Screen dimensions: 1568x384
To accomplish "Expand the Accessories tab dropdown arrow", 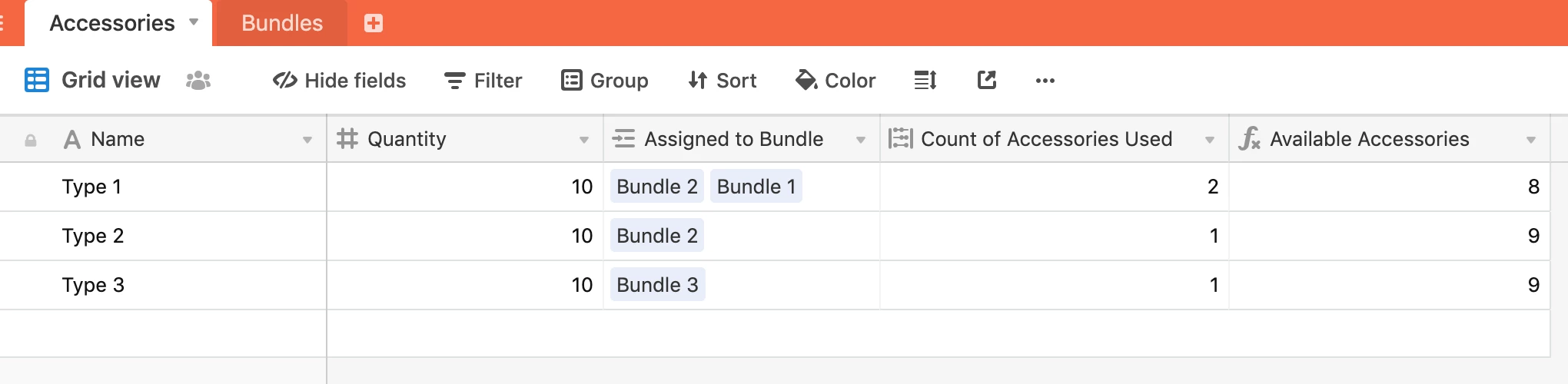I will [194, 22].
